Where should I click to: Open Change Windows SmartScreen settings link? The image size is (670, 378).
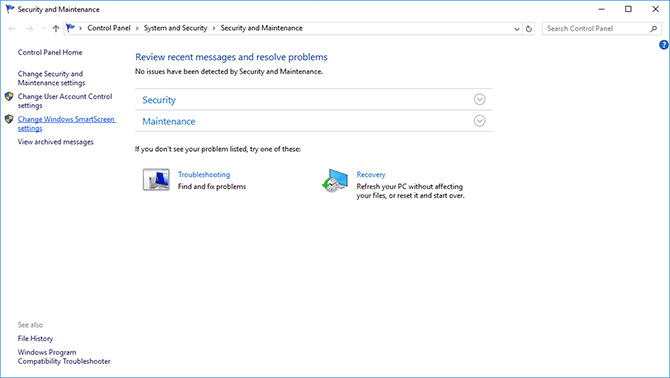pos(67,123)
